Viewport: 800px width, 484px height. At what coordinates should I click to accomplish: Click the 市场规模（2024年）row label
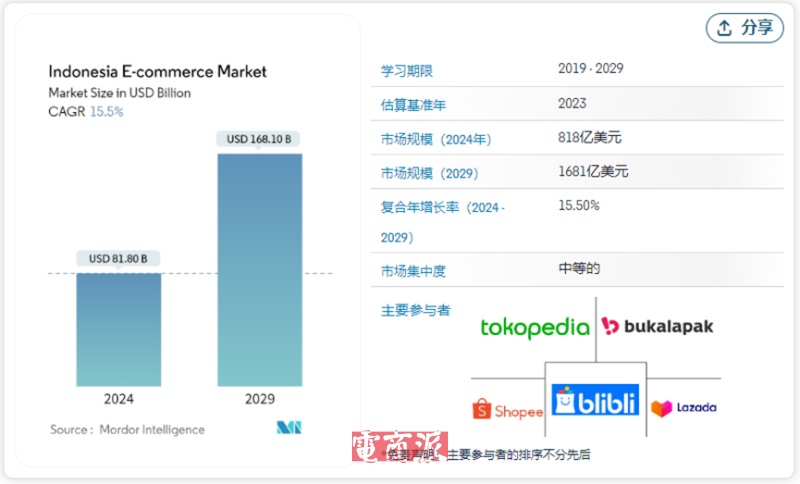click(x=436, y=139)
